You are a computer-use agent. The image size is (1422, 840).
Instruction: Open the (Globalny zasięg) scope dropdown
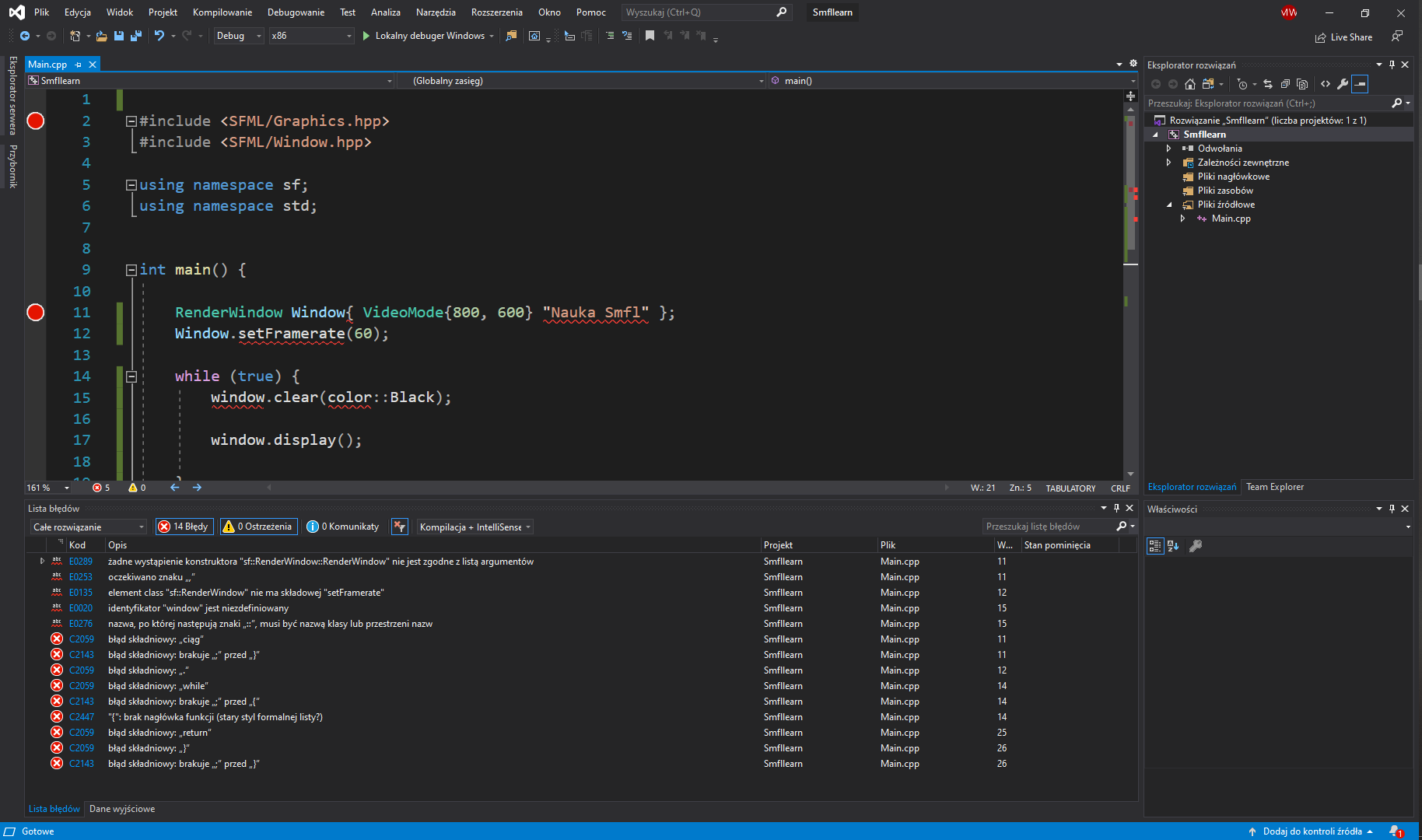coord(582,81)
